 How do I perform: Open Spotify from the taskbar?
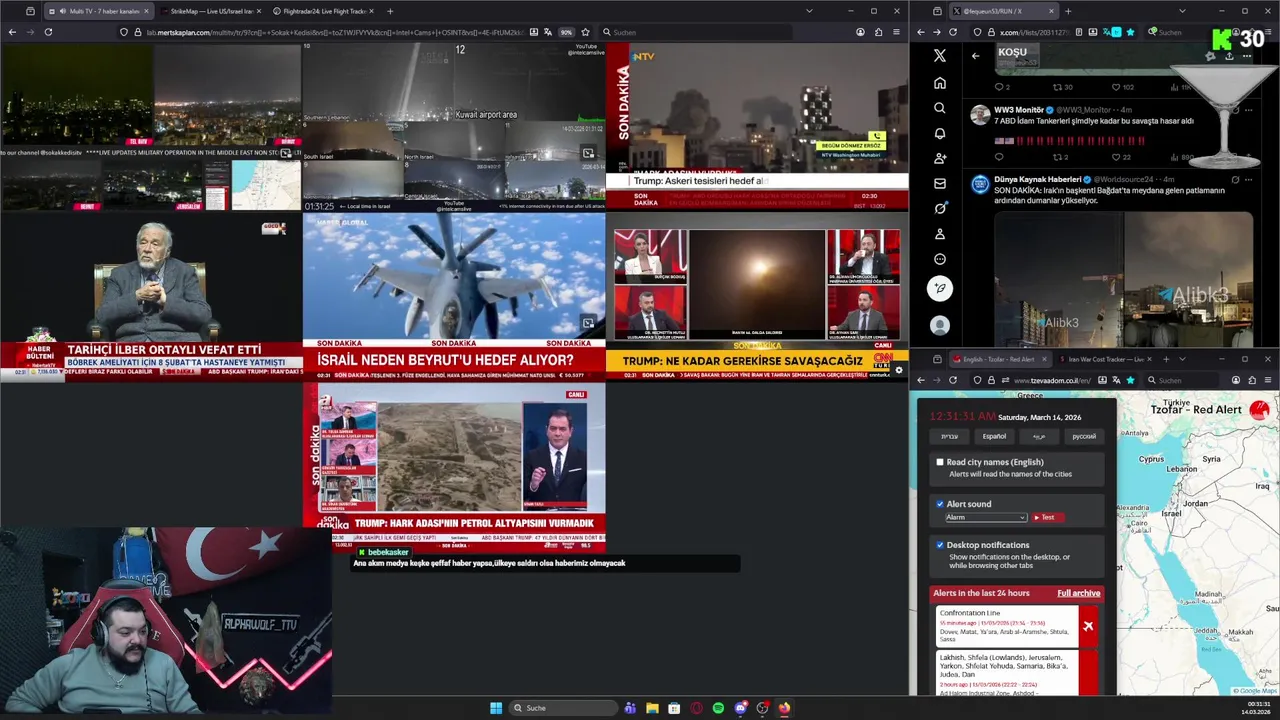[x=718, y=708]
